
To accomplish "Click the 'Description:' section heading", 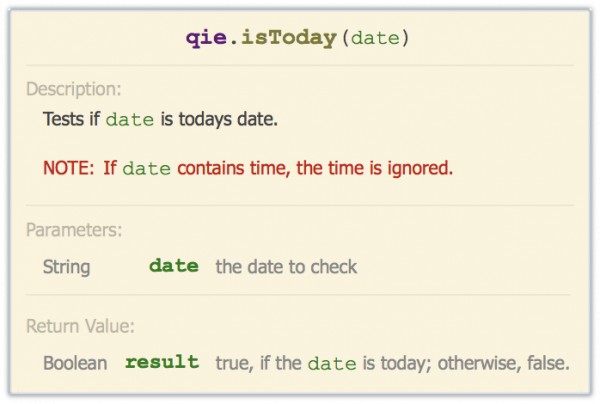I will point(73,89).
